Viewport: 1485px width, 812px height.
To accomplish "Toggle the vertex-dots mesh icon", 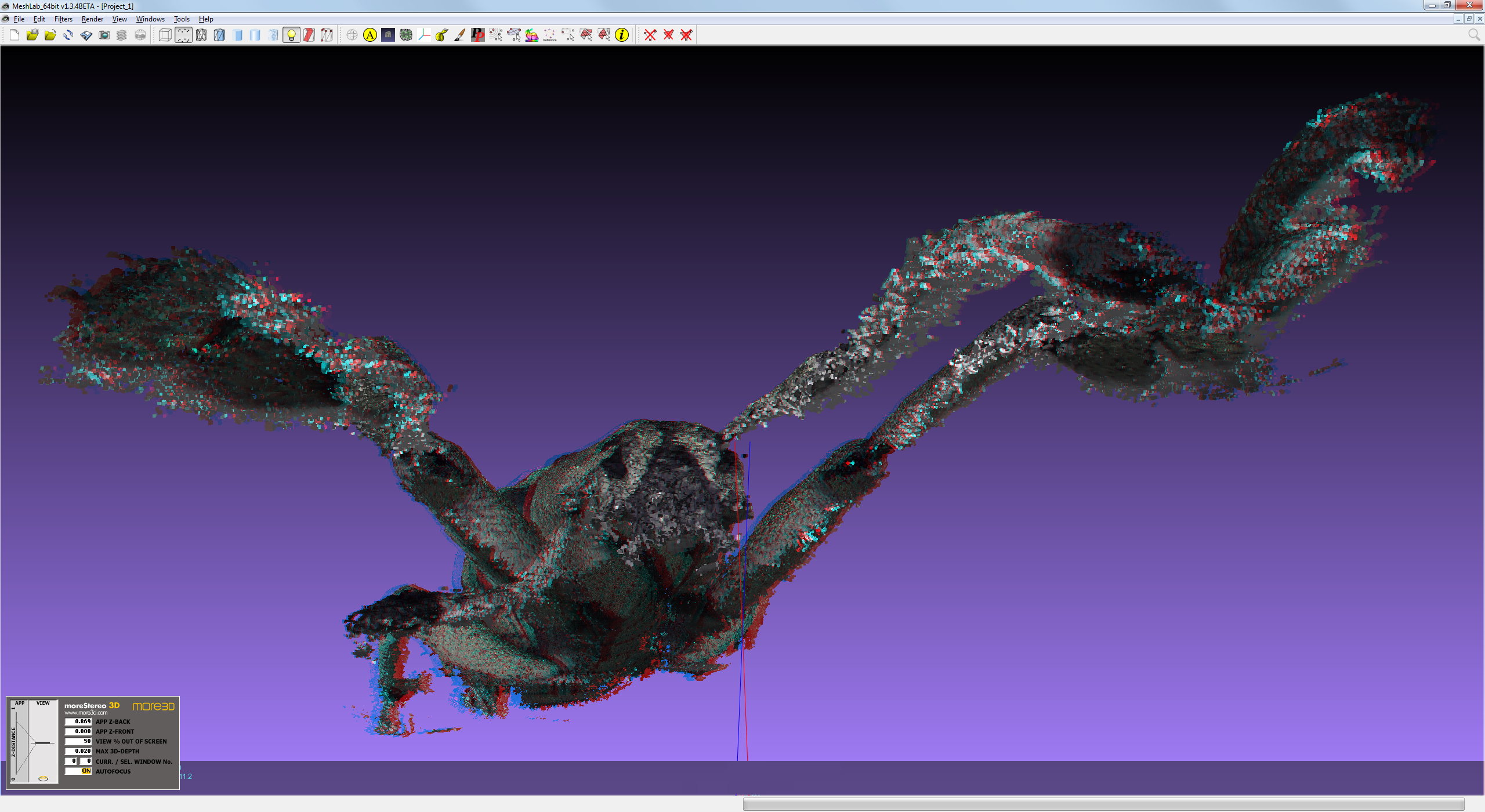I will pos(327,35).
